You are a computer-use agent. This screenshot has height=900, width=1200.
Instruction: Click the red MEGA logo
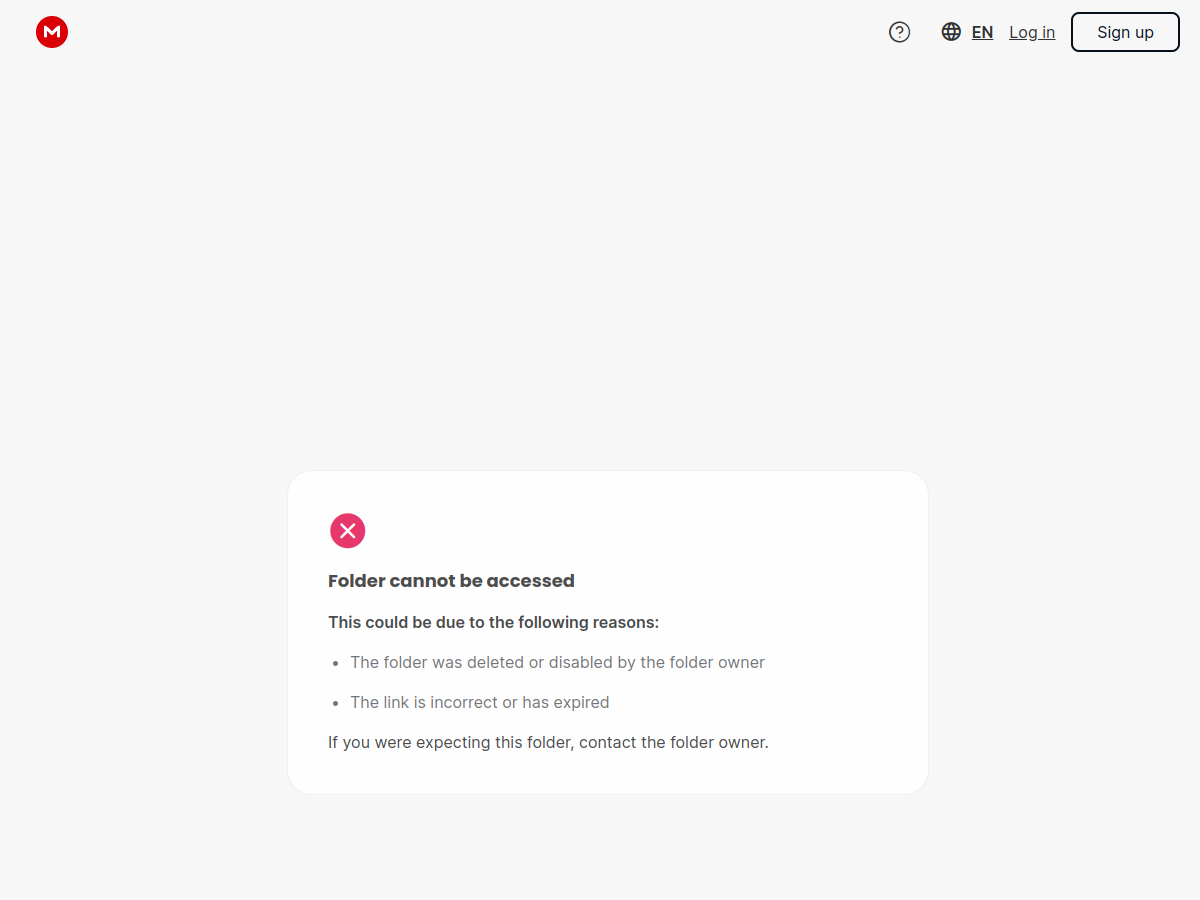52,32
